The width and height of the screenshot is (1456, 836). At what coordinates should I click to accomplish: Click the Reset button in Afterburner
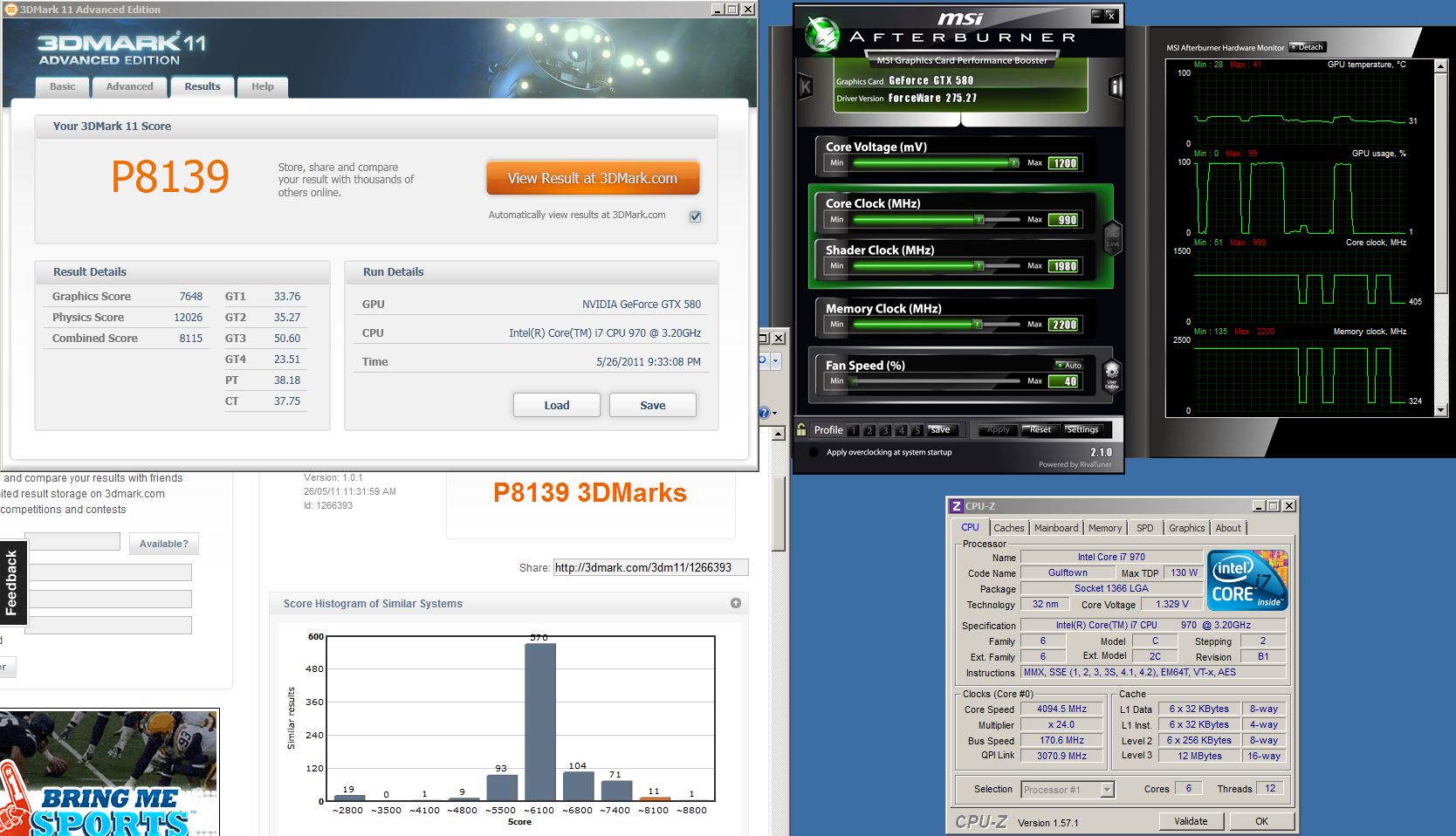tap(1040, 429)
